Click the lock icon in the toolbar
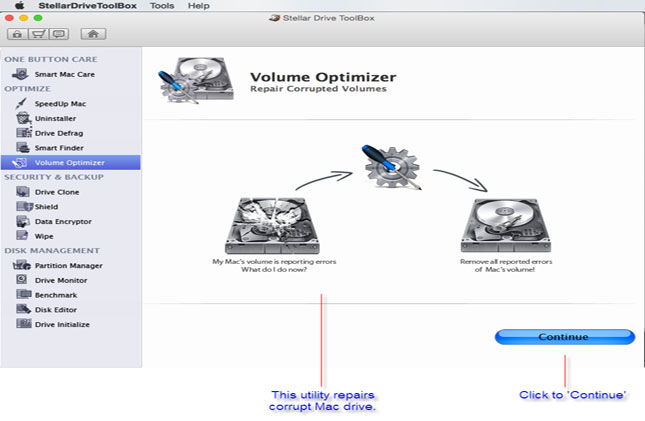 click(17, 34)
